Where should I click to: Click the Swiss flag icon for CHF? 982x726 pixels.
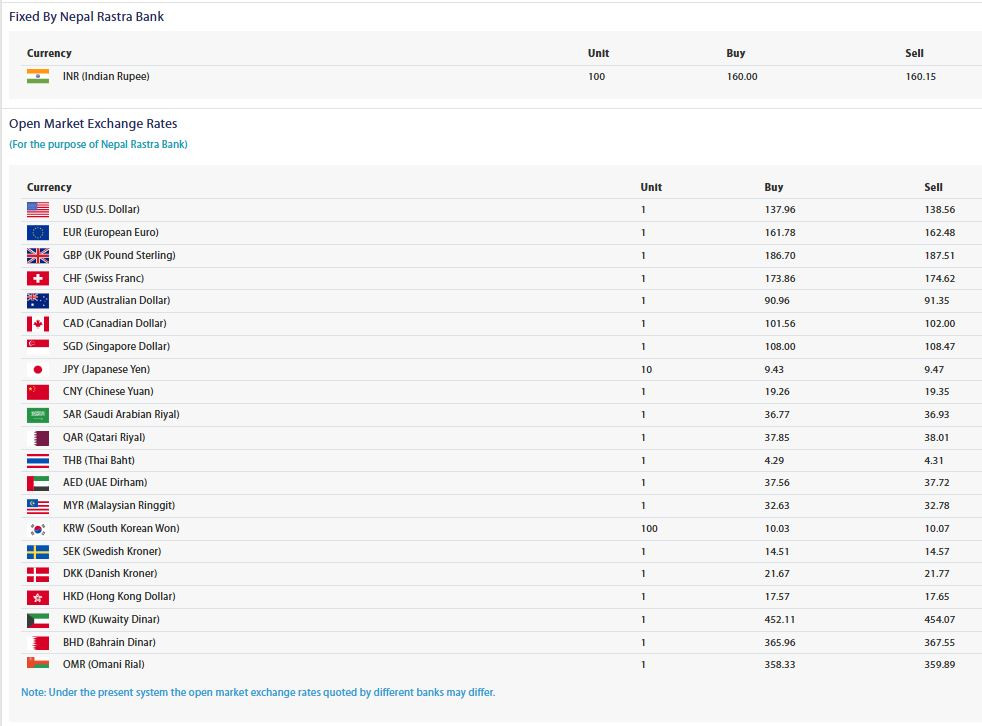38,278
